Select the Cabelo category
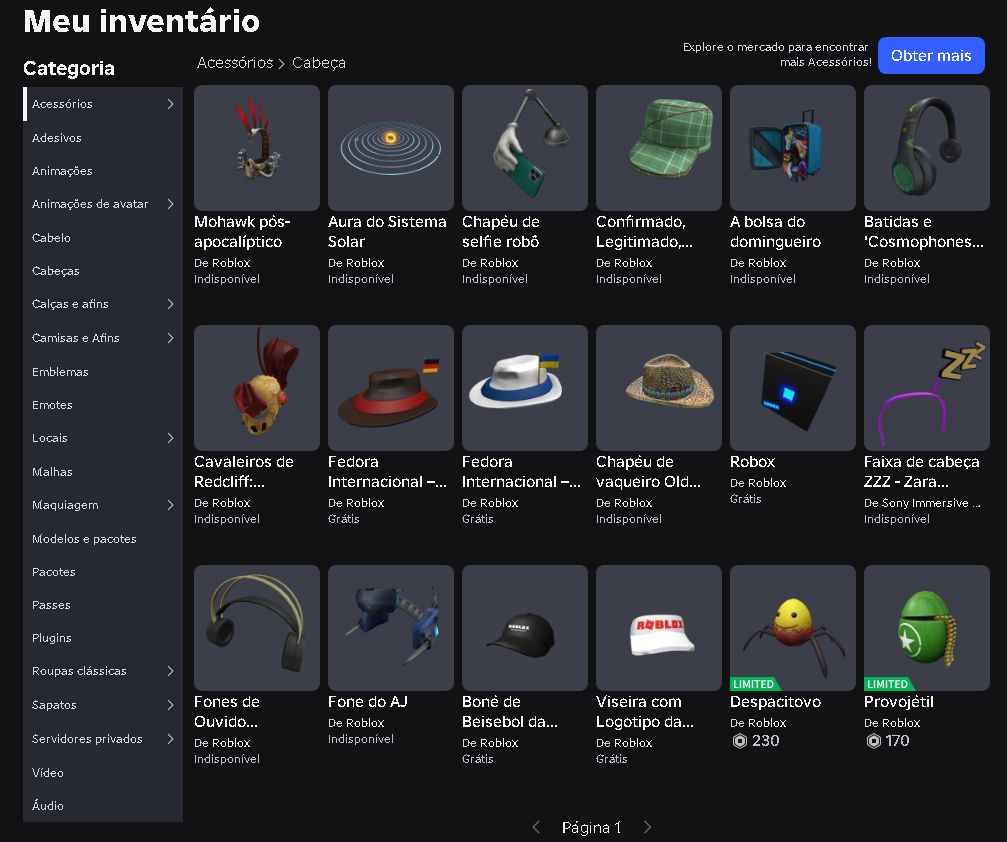This screenshot has width=1007, height=842. (x=103, y=238)
